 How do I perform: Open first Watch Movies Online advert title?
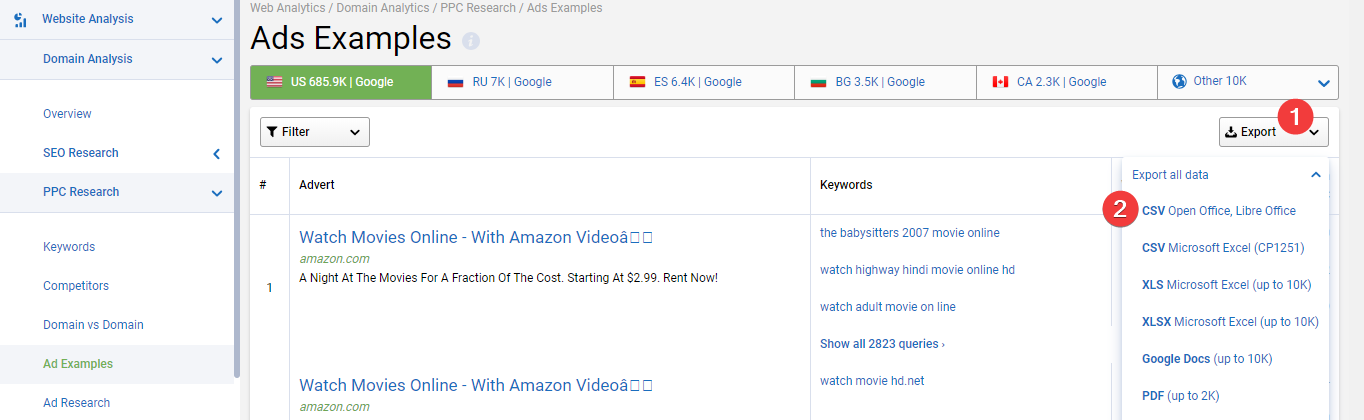point(476,238)
